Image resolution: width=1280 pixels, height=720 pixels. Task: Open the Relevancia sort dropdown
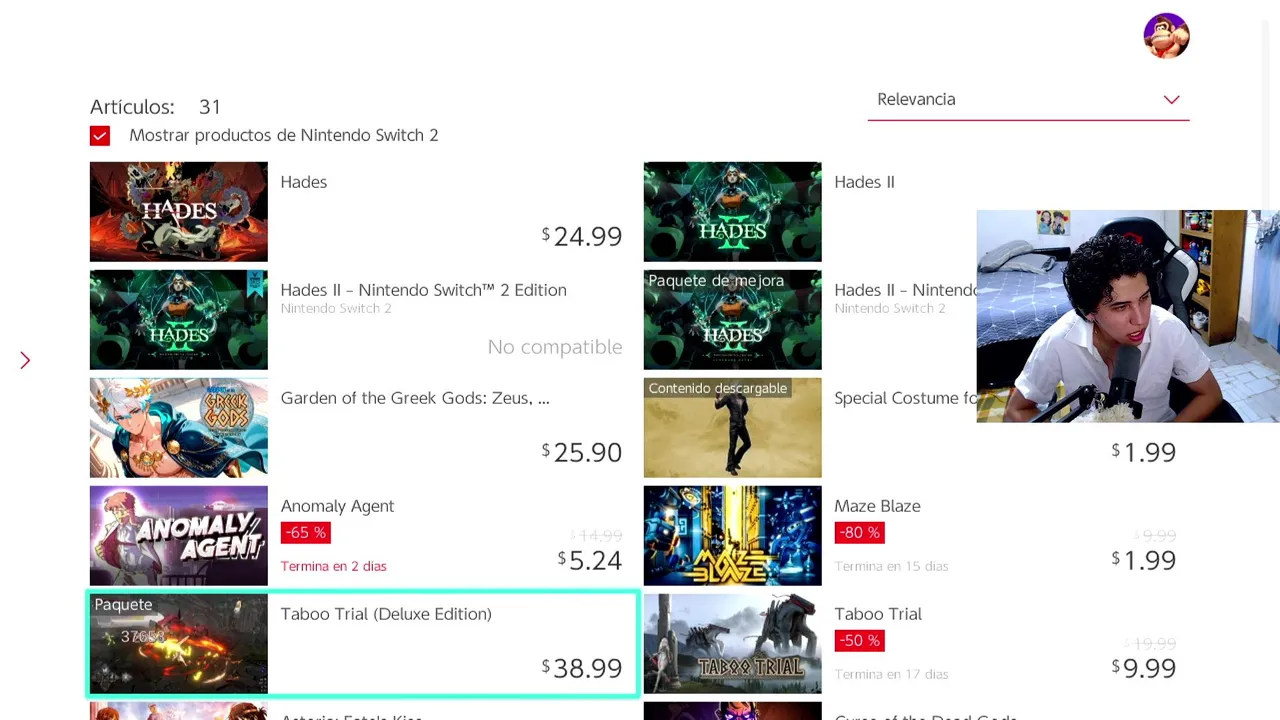[x=1028, y=100]
